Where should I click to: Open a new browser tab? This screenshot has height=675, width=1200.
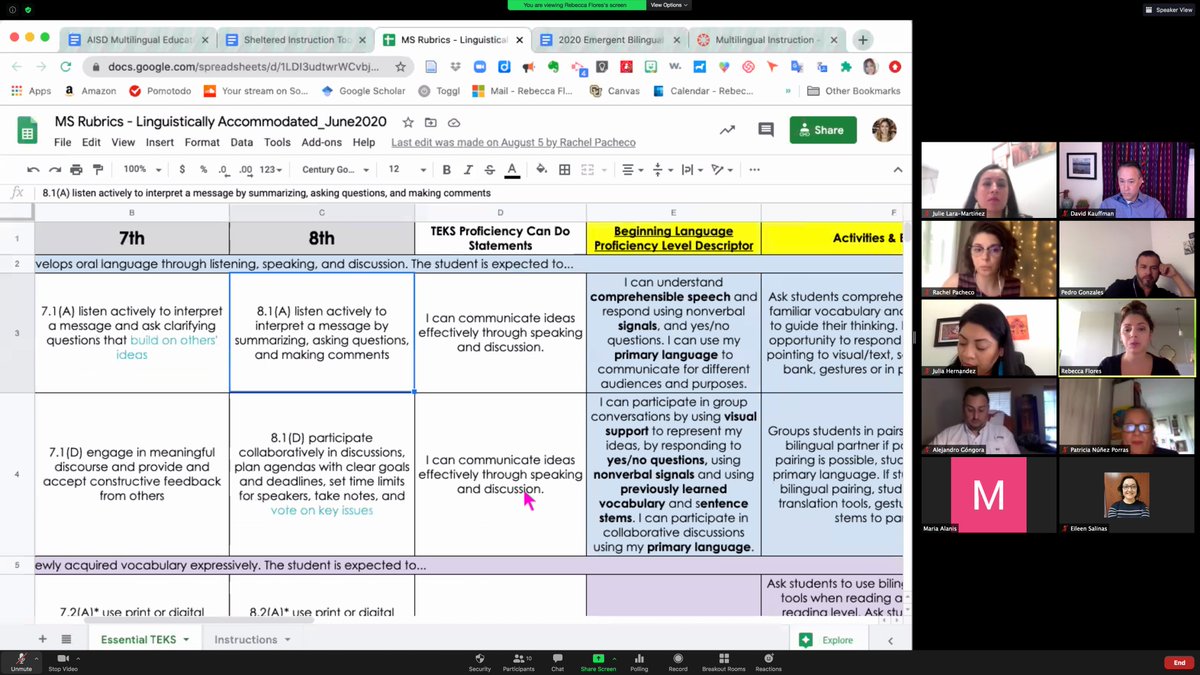click(x=862, y=40)
